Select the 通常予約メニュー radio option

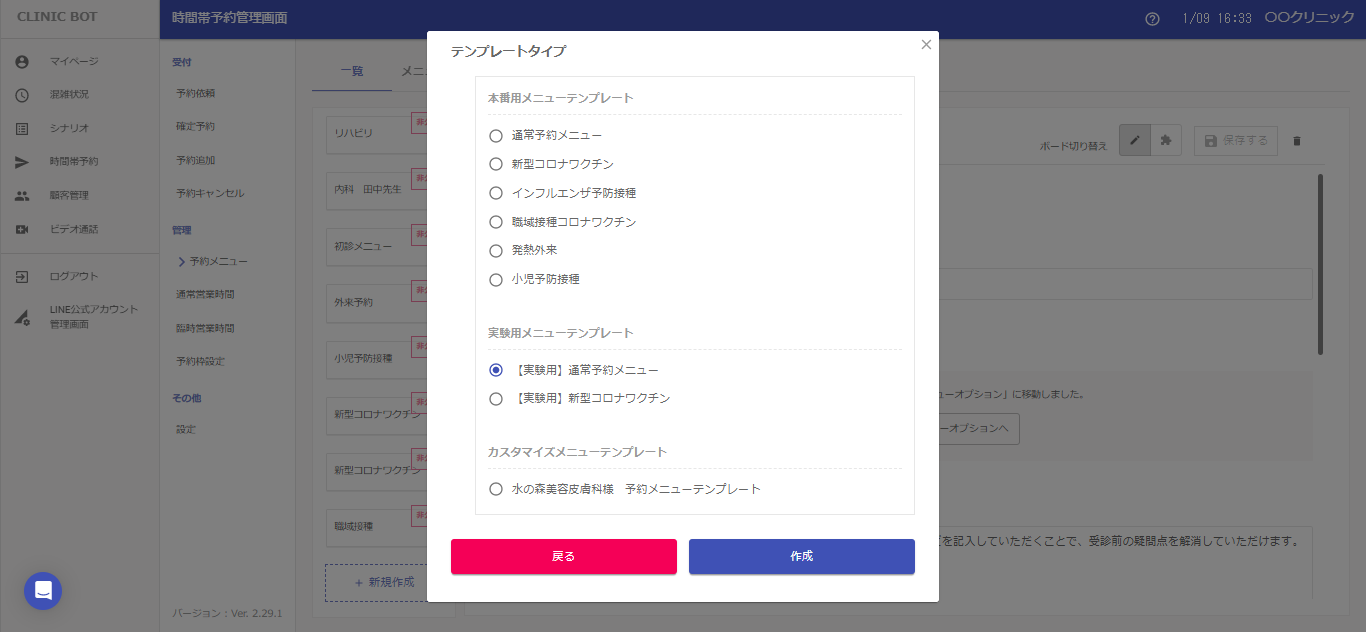496,135
